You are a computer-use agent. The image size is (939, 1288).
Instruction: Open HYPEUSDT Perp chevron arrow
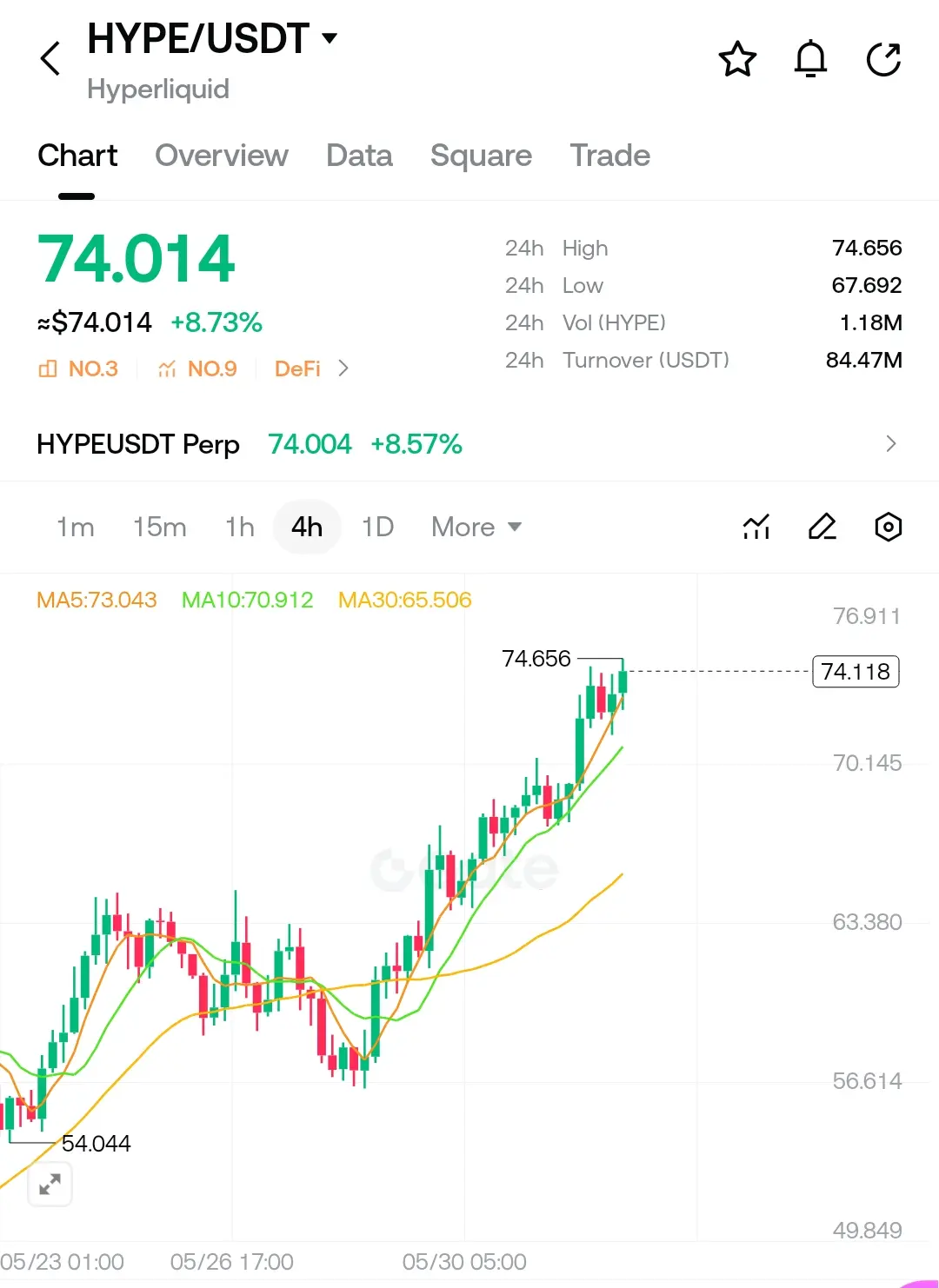(x=890, y=444)
